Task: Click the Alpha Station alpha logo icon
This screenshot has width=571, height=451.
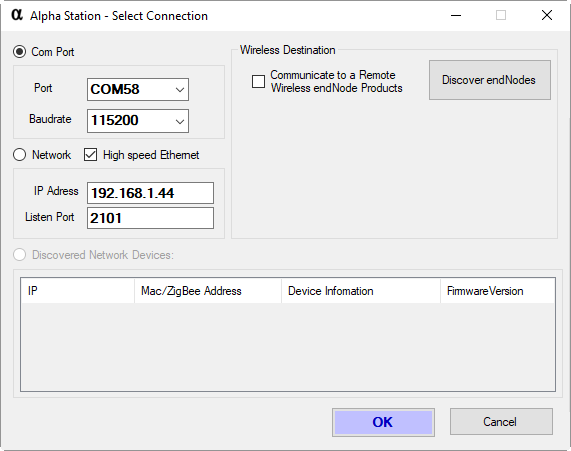Action: (17, 15)
